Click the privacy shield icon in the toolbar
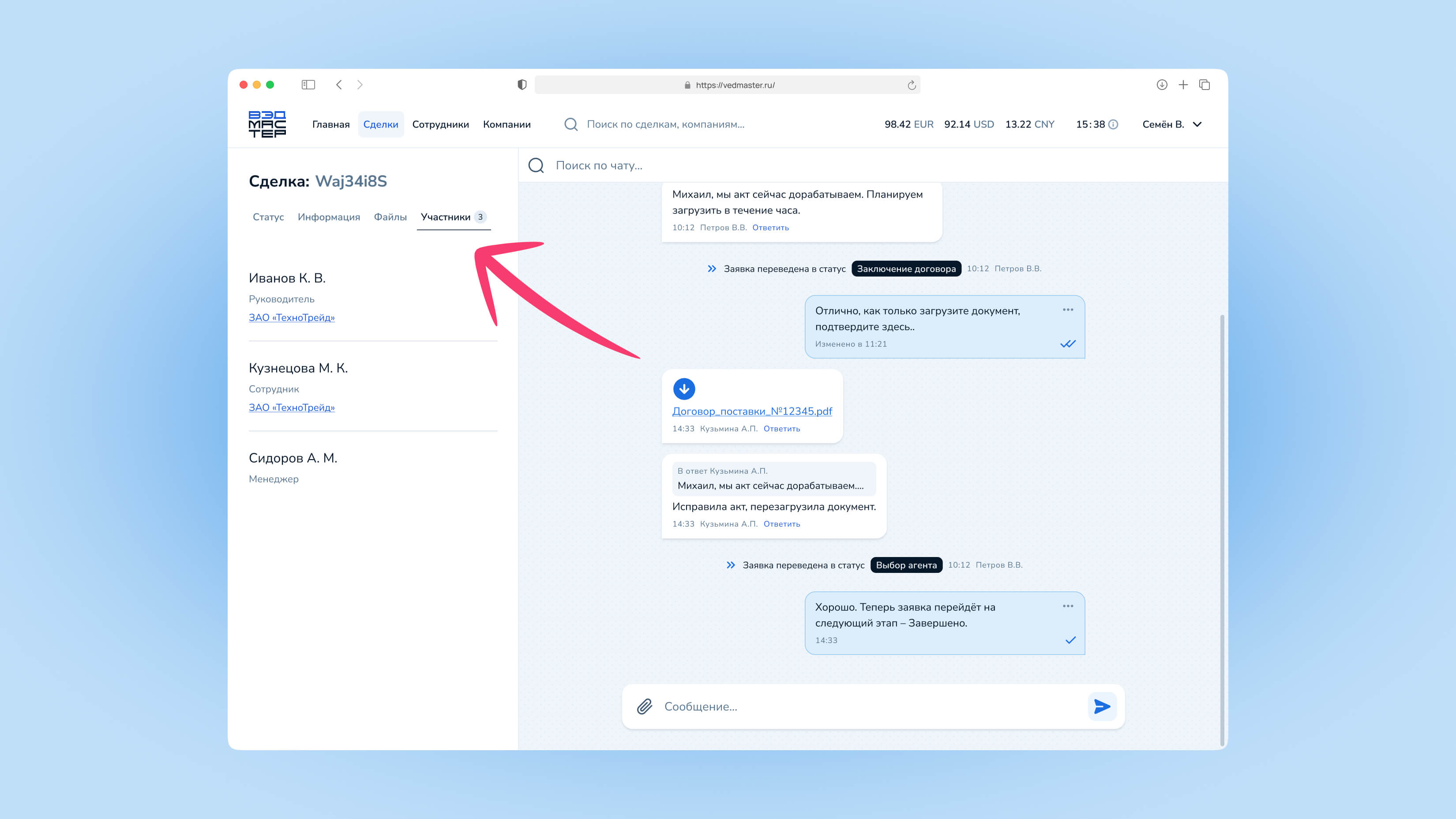 (x=522, y=85)
